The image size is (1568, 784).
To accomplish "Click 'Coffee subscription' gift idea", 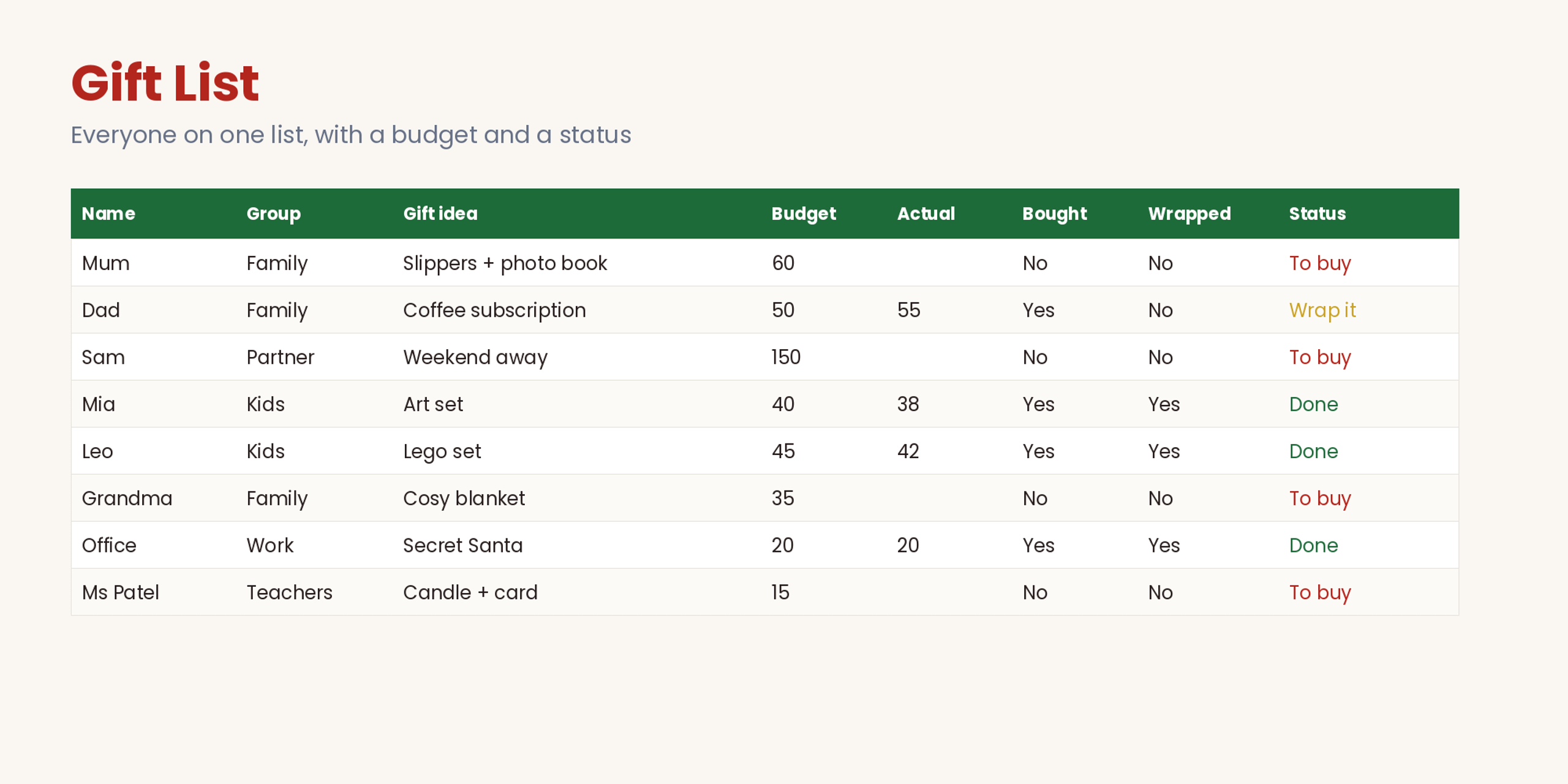I will click(495, 311).
